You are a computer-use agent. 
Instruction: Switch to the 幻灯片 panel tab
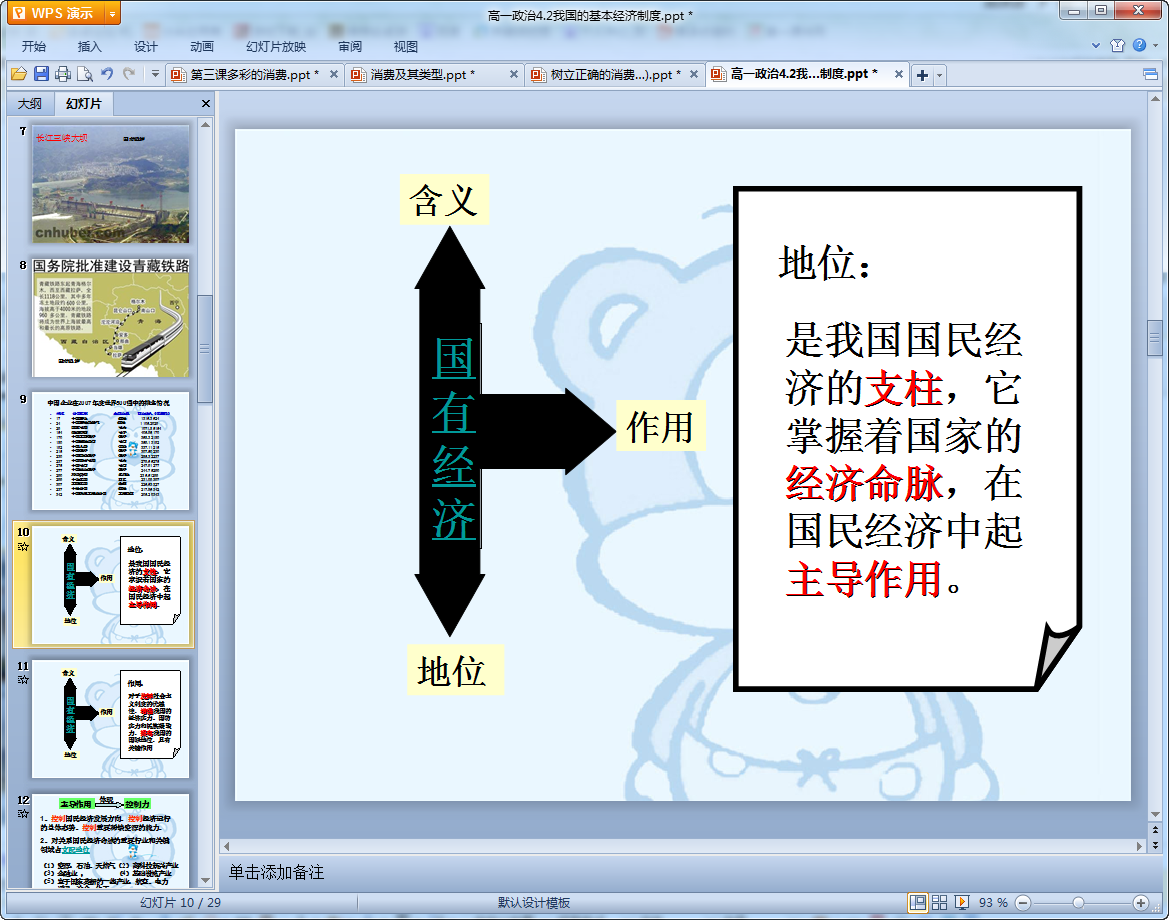tap(83, 104)
